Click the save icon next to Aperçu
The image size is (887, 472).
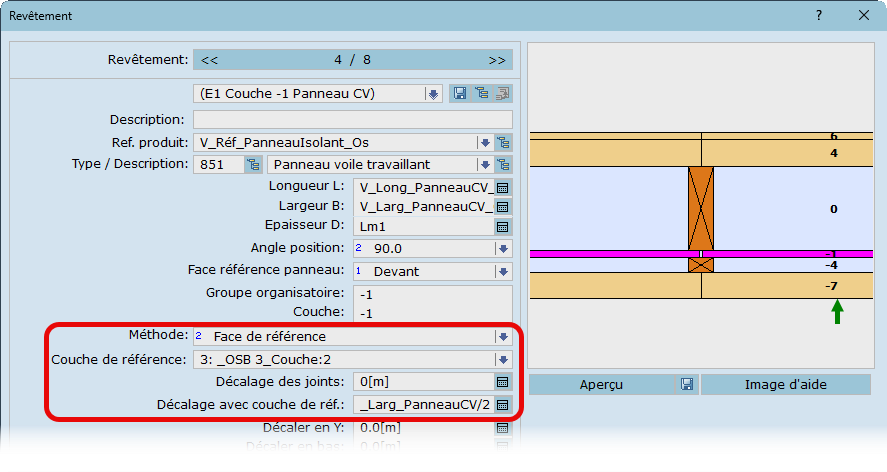tap(687, 384)
